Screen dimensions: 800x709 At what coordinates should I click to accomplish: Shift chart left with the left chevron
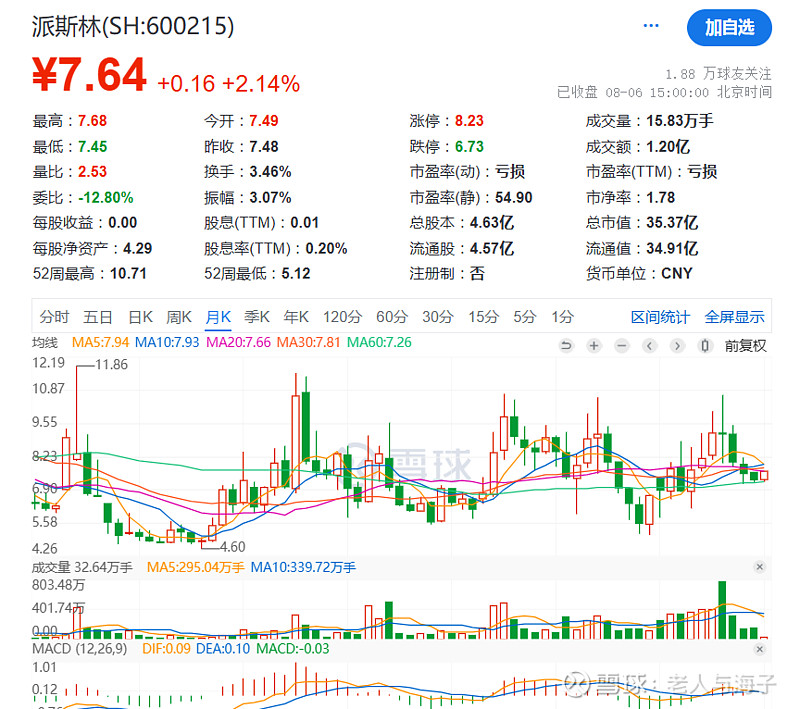pos(649,346)
